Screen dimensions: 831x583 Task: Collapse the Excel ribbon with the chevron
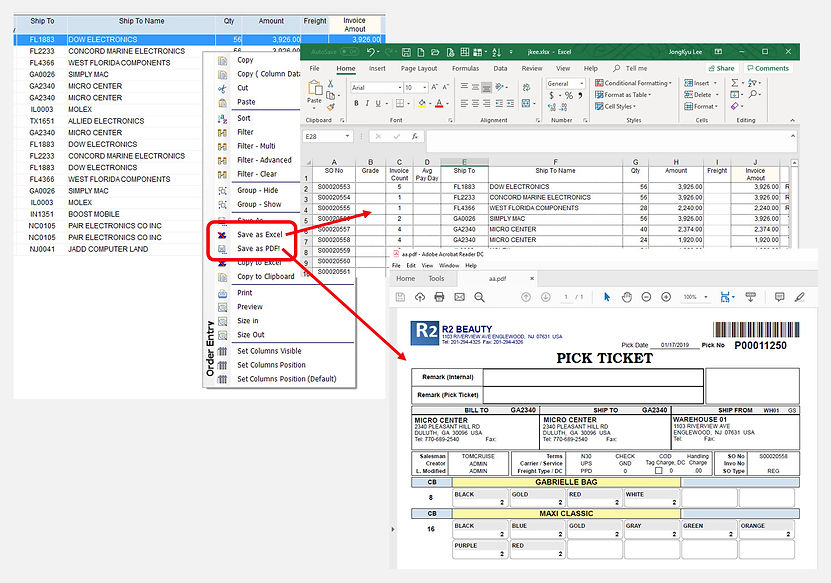792,120
